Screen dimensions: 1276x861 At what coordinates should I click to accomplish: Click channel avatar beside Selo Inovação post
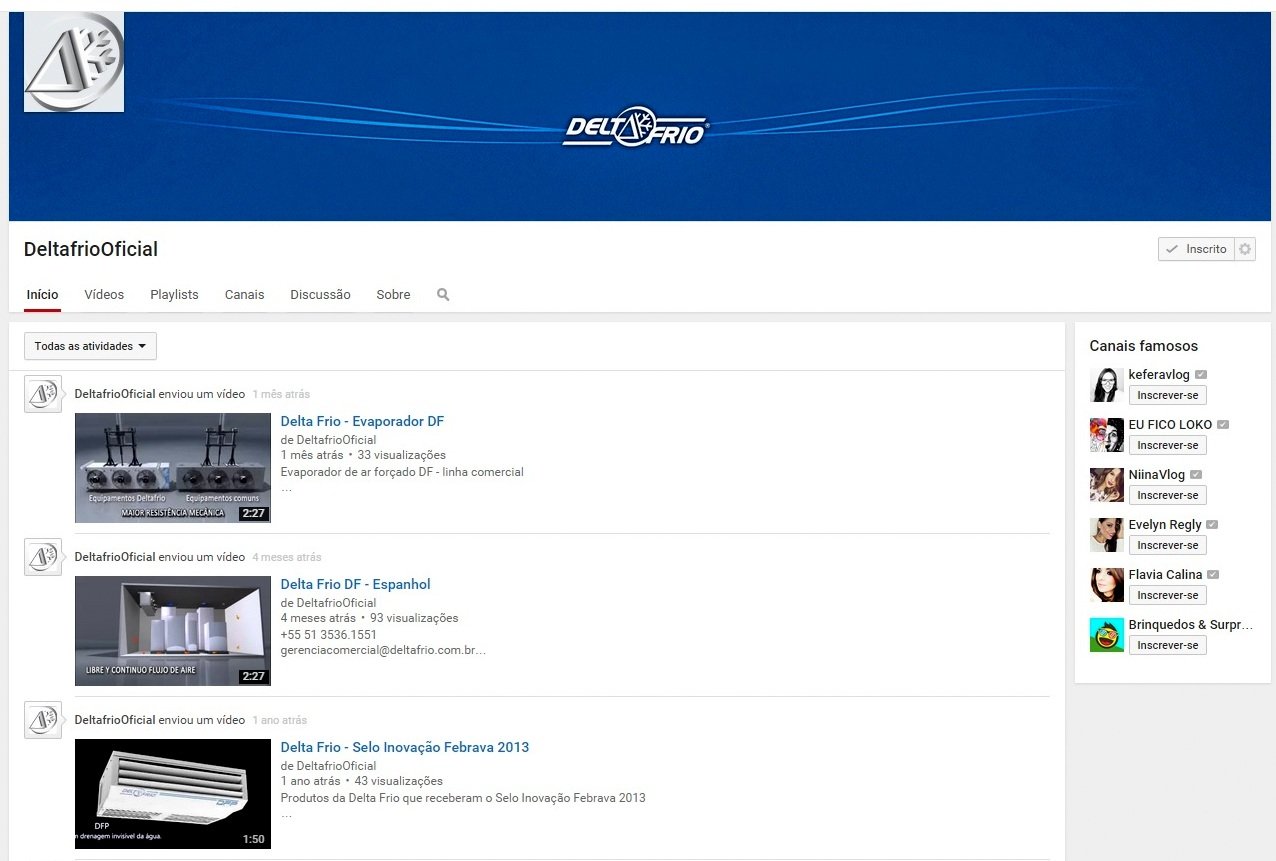coord(43,720)
